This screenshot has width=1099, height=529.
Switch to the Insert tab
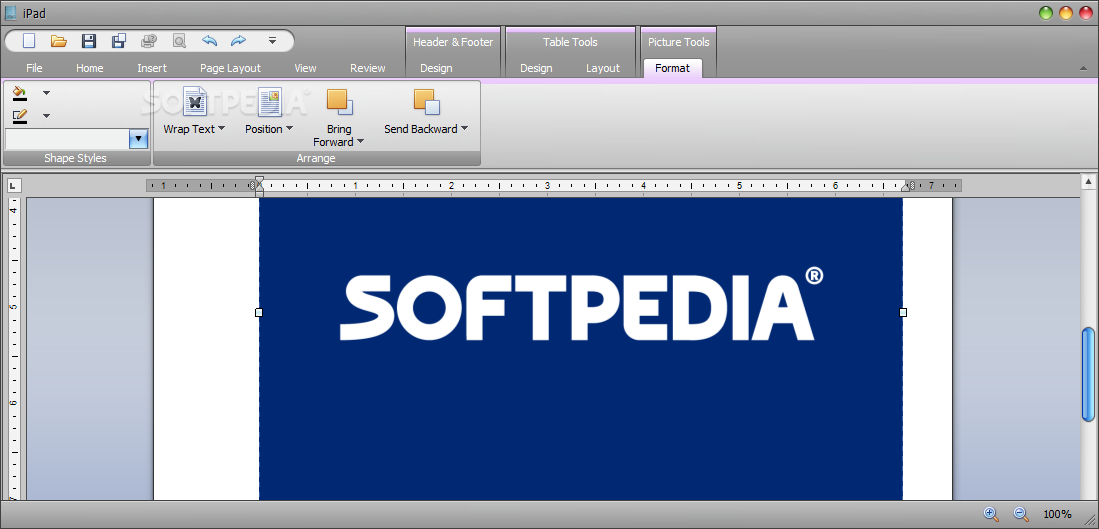[152, 68]
